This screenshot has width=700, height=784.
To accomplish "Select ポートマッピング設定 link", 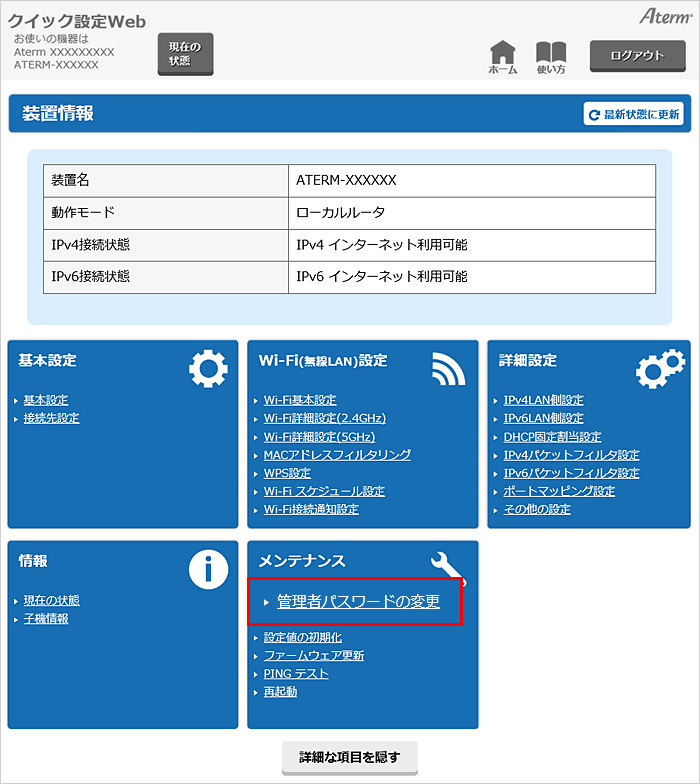I will tap(559, 491).
